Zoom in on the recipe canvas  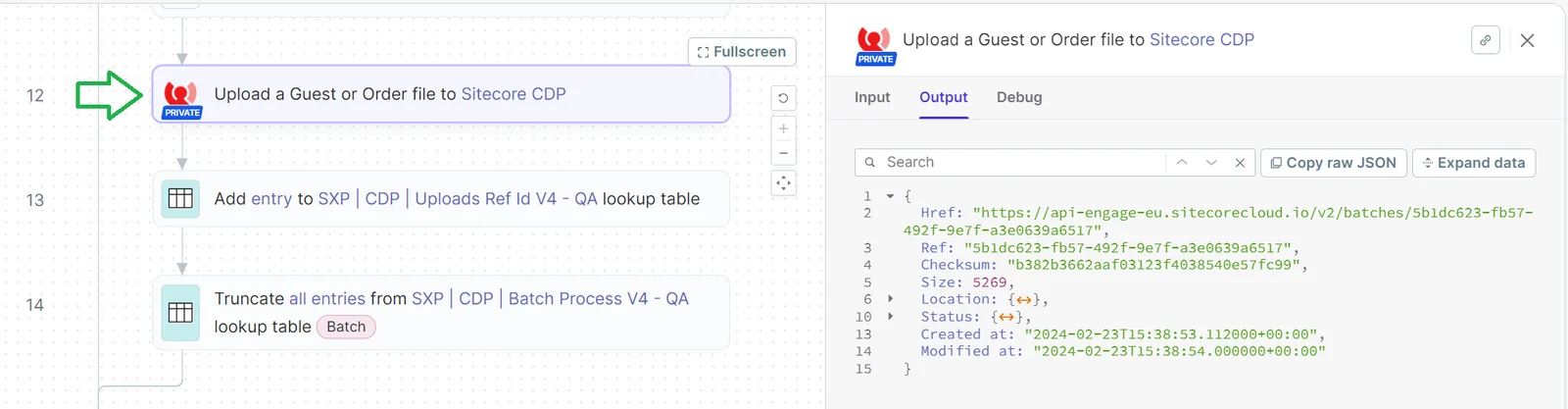783,128
